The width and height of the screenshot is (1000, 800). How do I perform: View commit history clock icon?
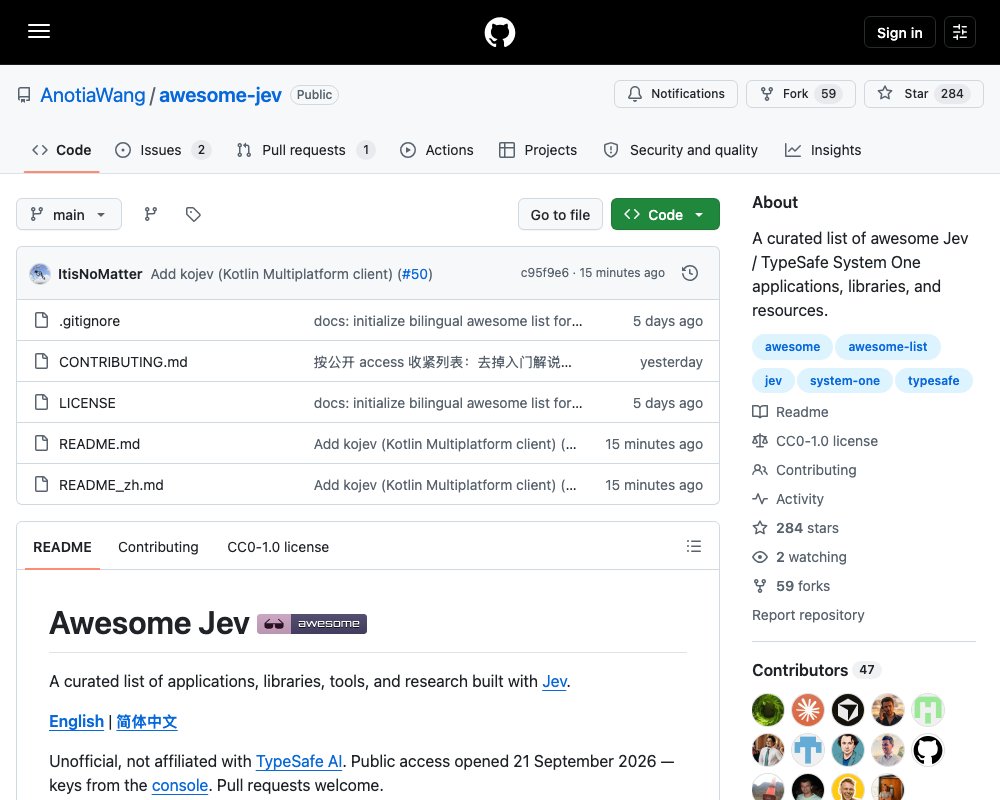click(689, 274)
